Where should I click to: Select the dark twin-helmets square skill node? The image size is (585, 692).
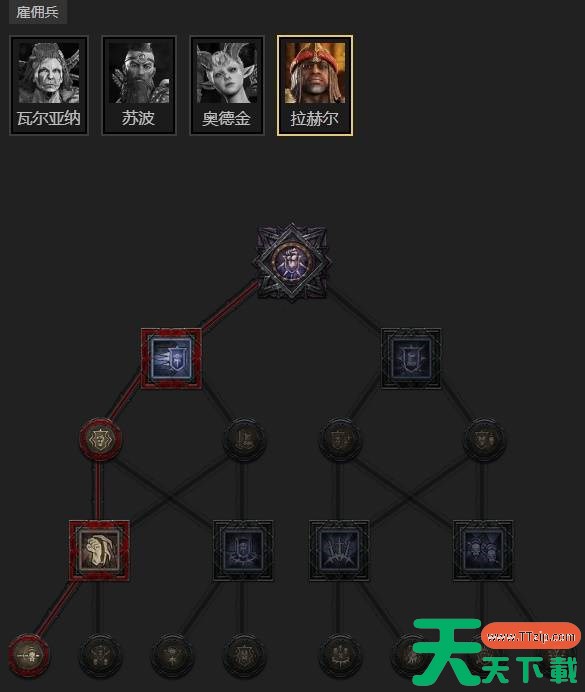tap(483, 550)
